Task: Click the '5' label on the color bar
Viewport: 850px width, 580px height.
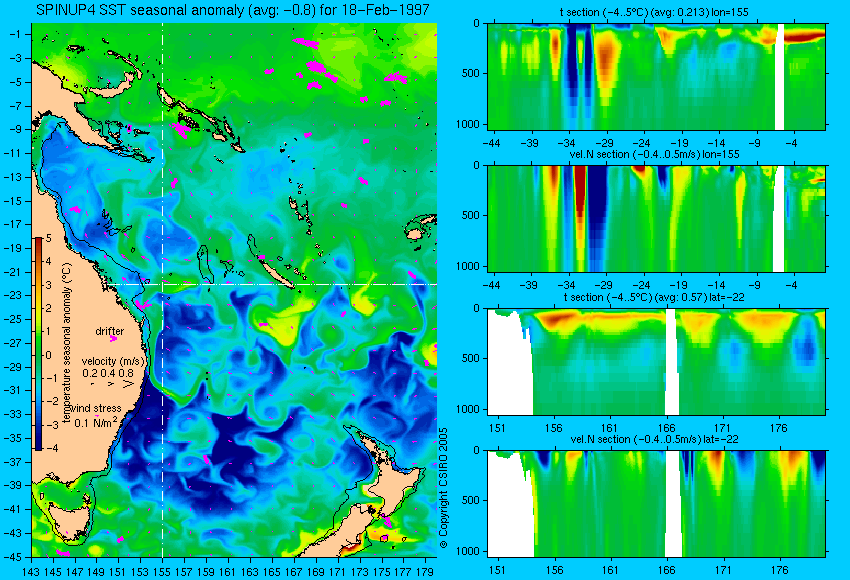Action: [x=48, y=238]
